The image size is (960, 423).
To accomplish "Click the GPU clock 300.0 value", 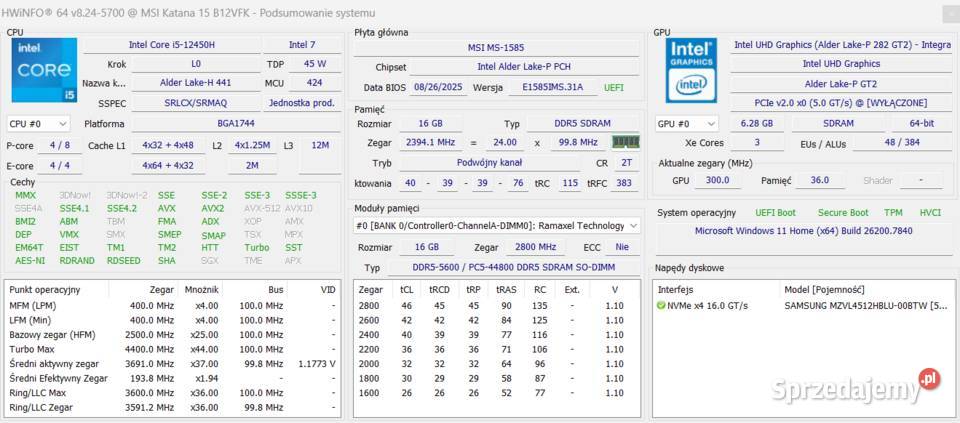I will (718, 181).
